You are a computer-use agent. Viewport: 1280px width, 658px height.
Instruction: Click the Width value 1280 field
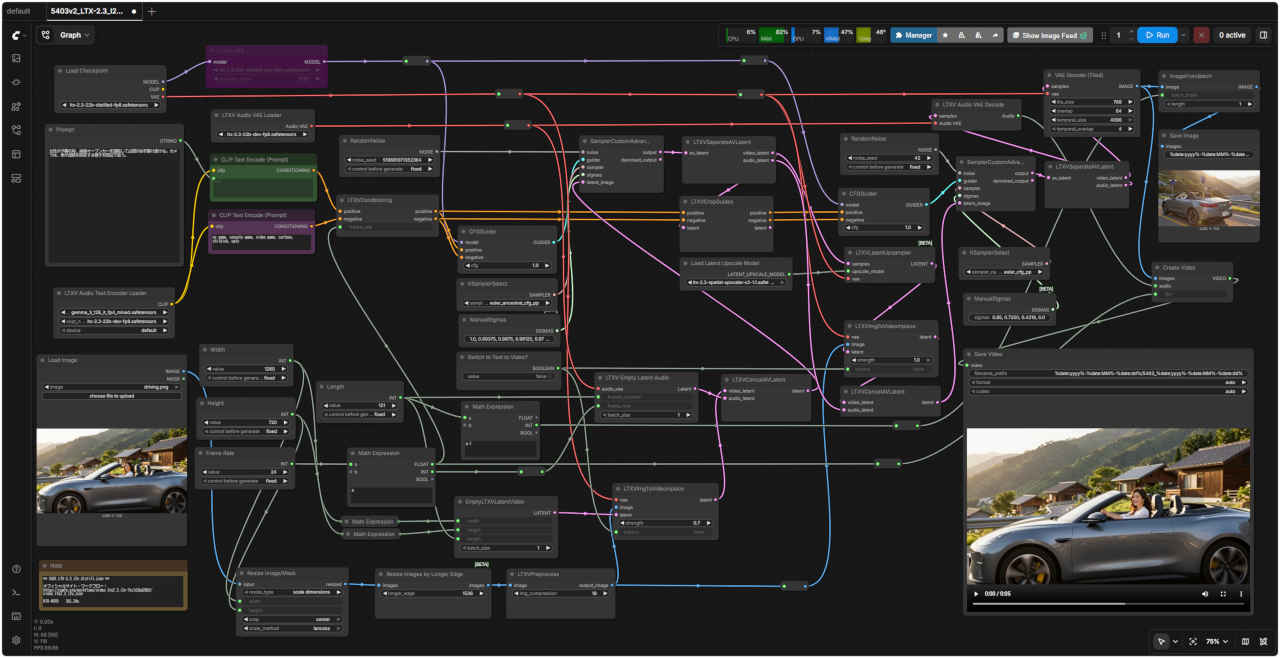pyautogui.click(x=245, y=368)
